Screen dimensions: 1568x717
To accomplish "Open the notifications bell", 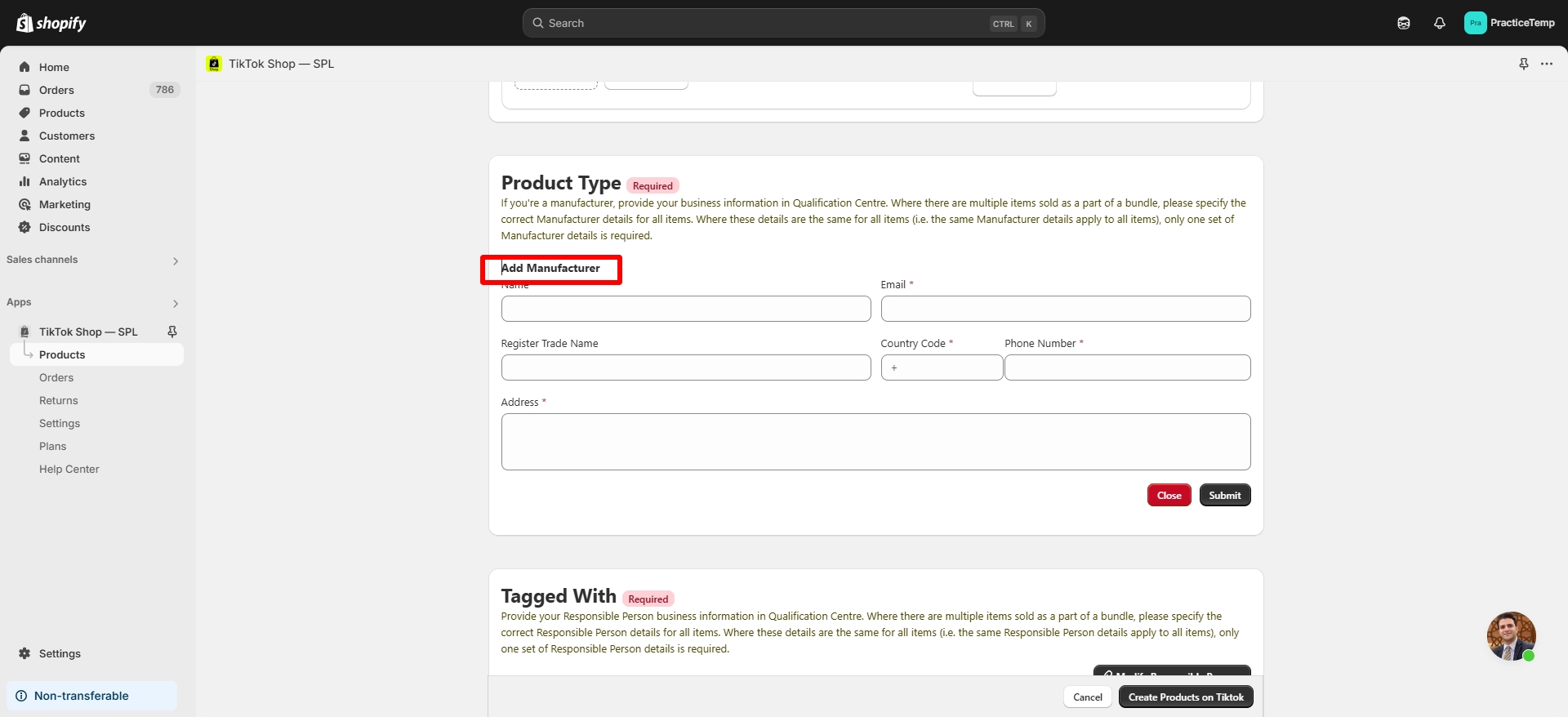I will (x=1439, y=23).
